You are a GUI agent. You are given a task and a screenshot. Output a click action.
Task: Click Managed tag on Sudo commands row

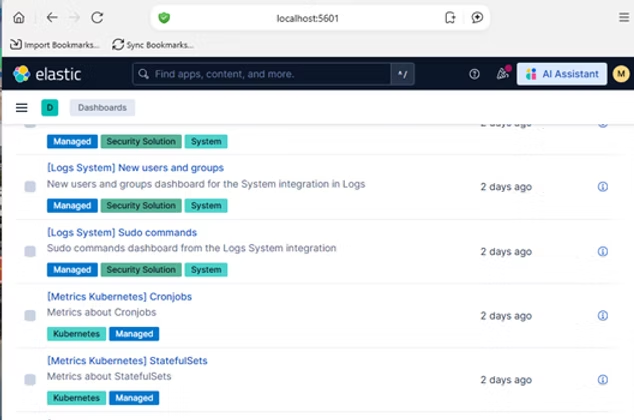coord(72,270)
